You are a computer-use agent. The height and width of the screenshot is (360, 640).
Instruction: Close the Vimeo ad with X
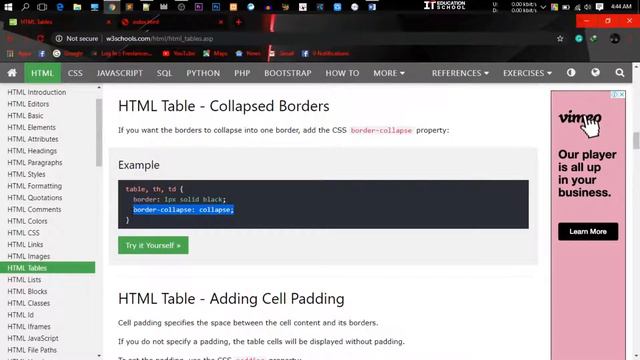click(622, 94)
